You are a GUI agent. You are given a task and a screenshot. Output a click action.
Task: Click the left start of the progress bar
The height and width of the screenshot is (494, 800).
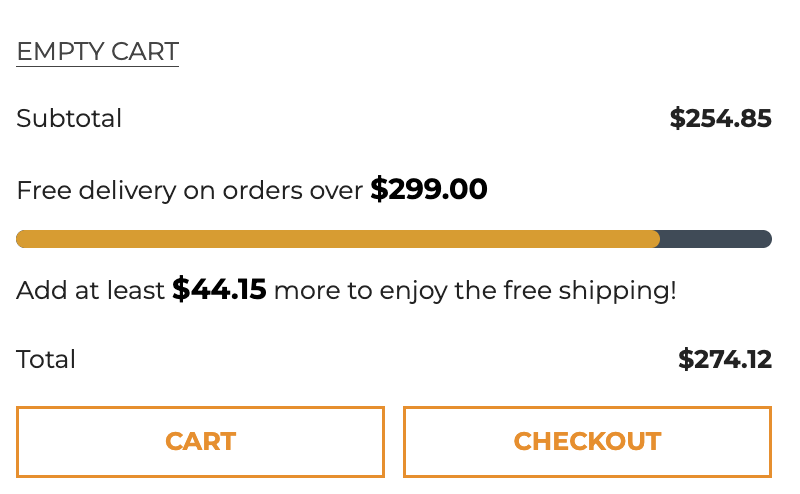click(21, 239)
